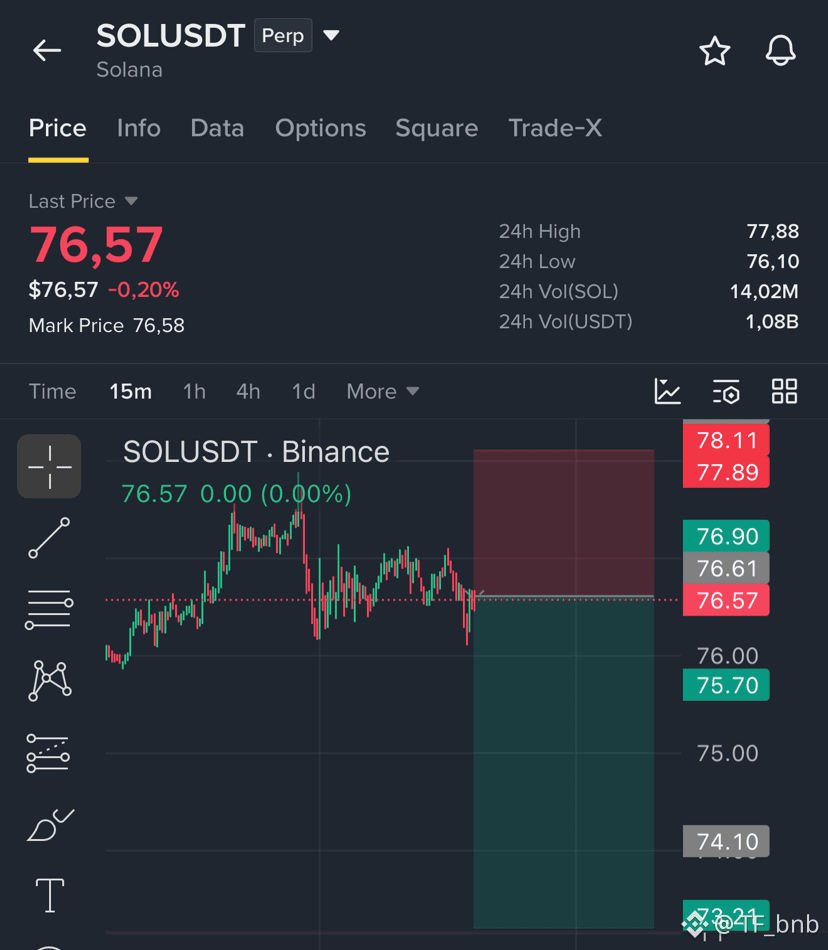This screenshot has width=828, height=950.
Task: Select the XABCD pattern tool
Action: pos(50,681)
